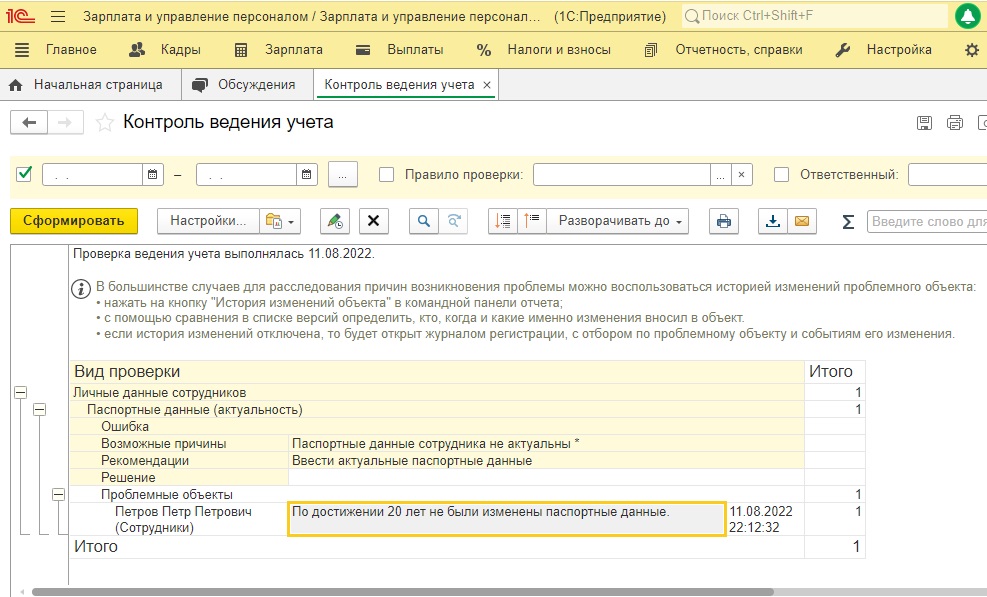This screenshot has width=987, height=597.
Task: Click the sum (Σ) icon
Action: 848,221
